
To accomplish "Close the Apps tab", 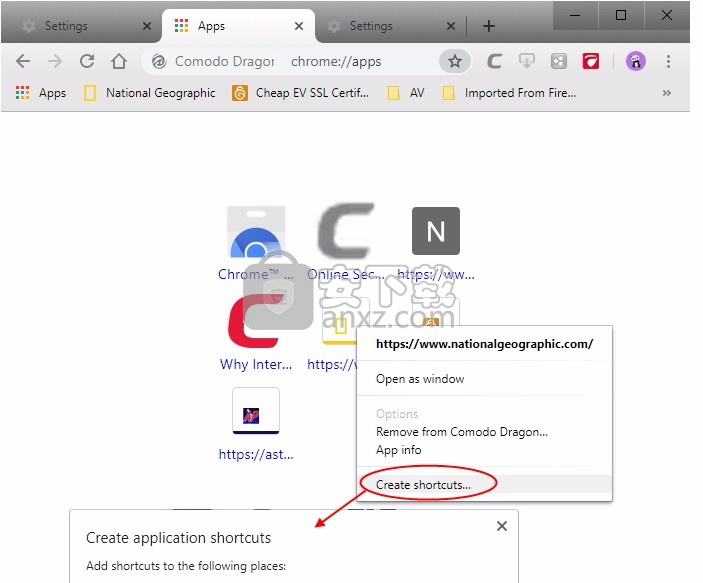I will (x=299, y=26).
